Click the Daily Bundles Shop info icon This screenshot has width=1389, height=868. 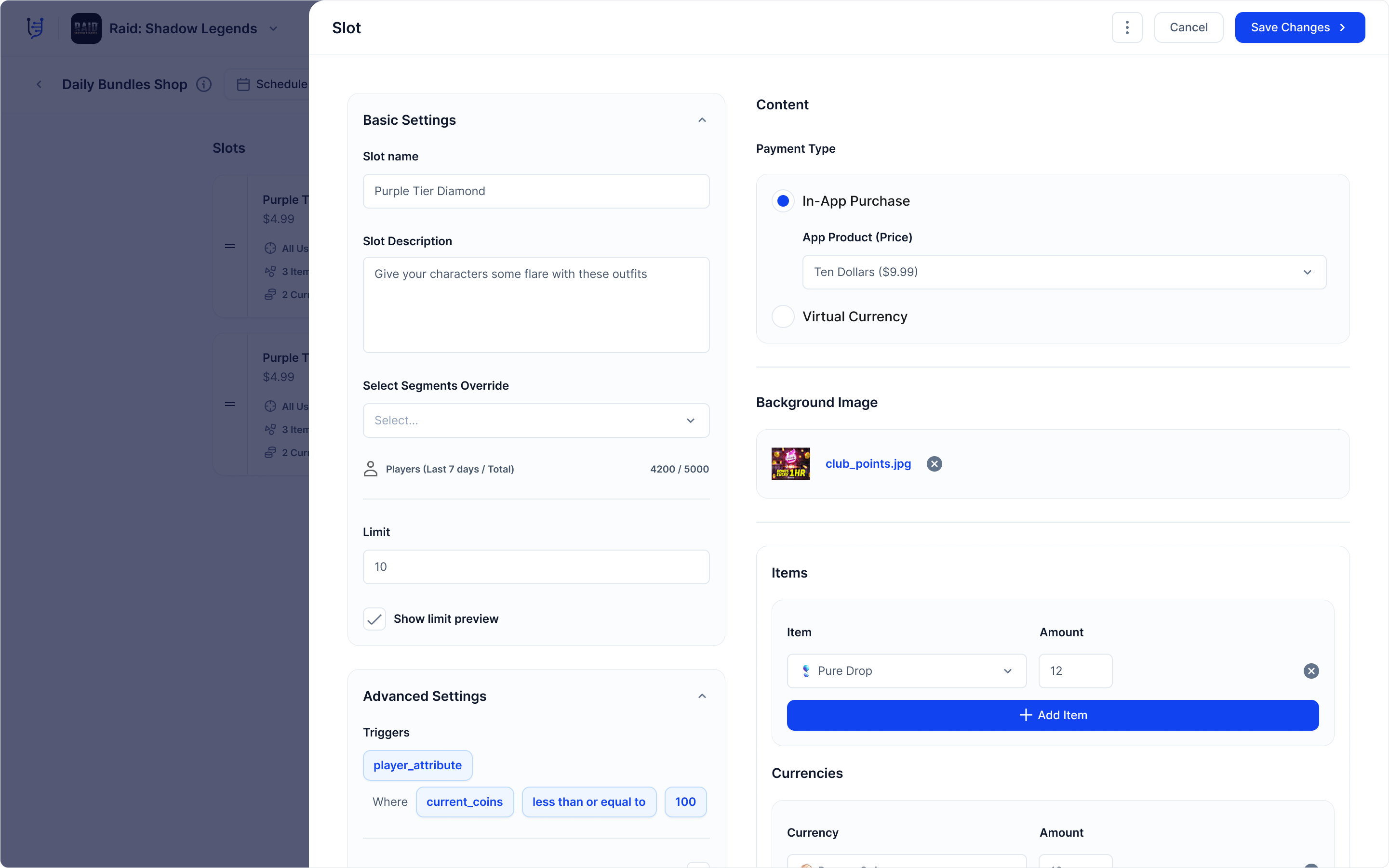click(204, 84)
